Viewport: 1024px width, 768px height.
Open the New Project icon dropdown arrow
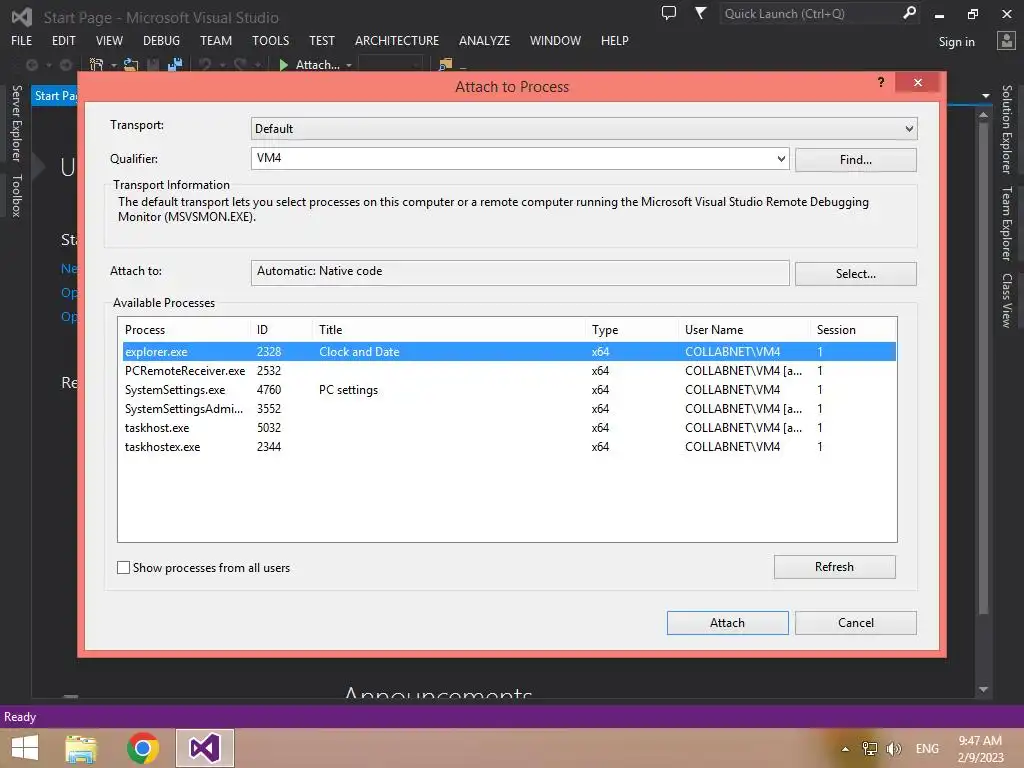[x=114, y=65]
